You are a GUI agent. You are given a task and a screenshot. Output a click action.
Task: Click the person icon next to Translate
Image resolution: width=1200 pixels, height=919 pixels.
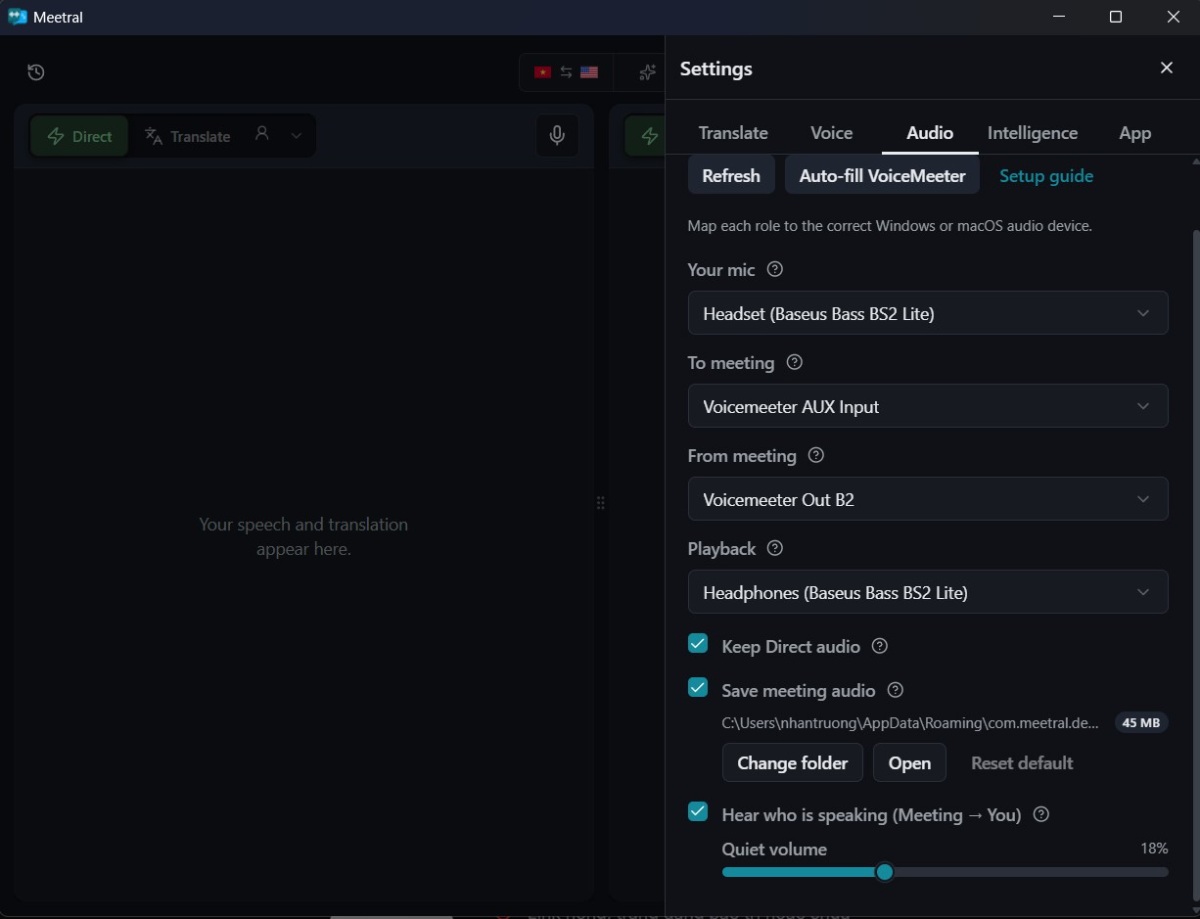[262, 133]
